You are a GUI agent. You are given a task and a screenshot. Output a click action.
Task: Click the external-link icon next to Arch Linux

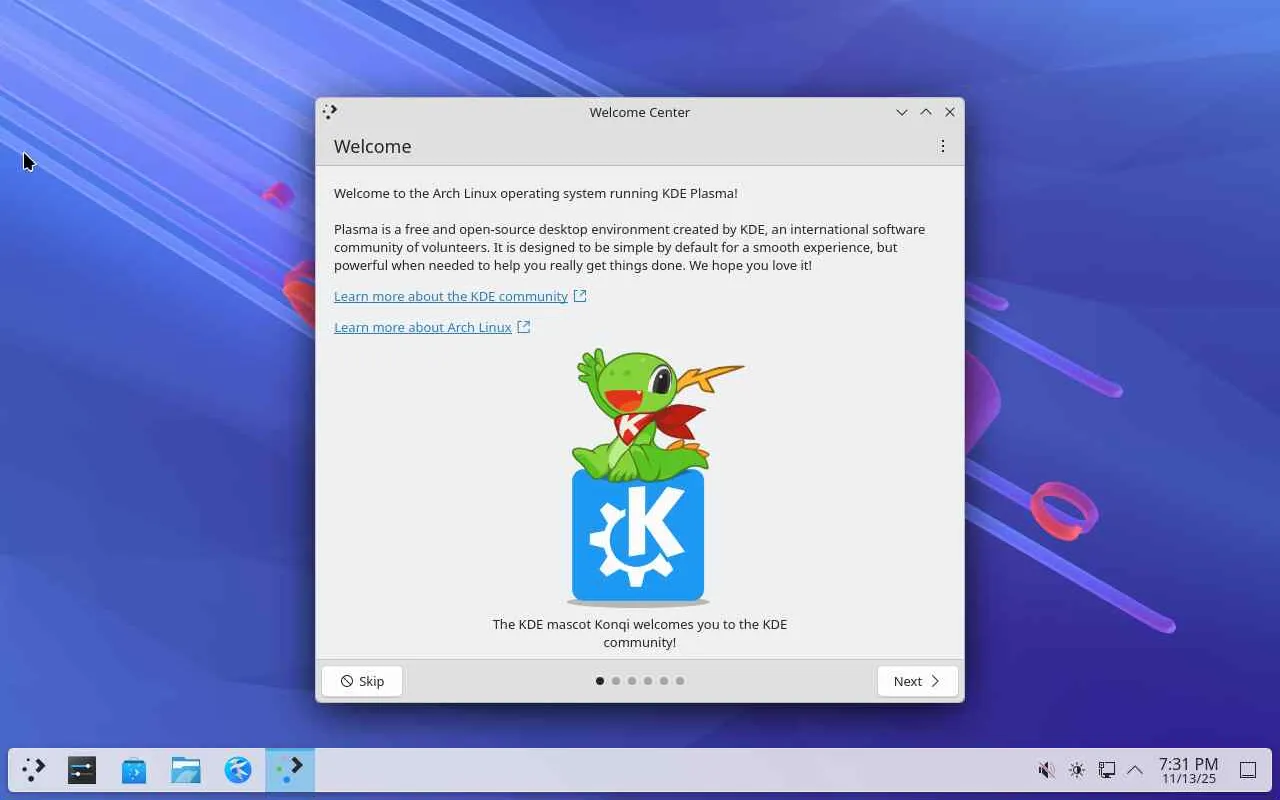pos(524,327)
